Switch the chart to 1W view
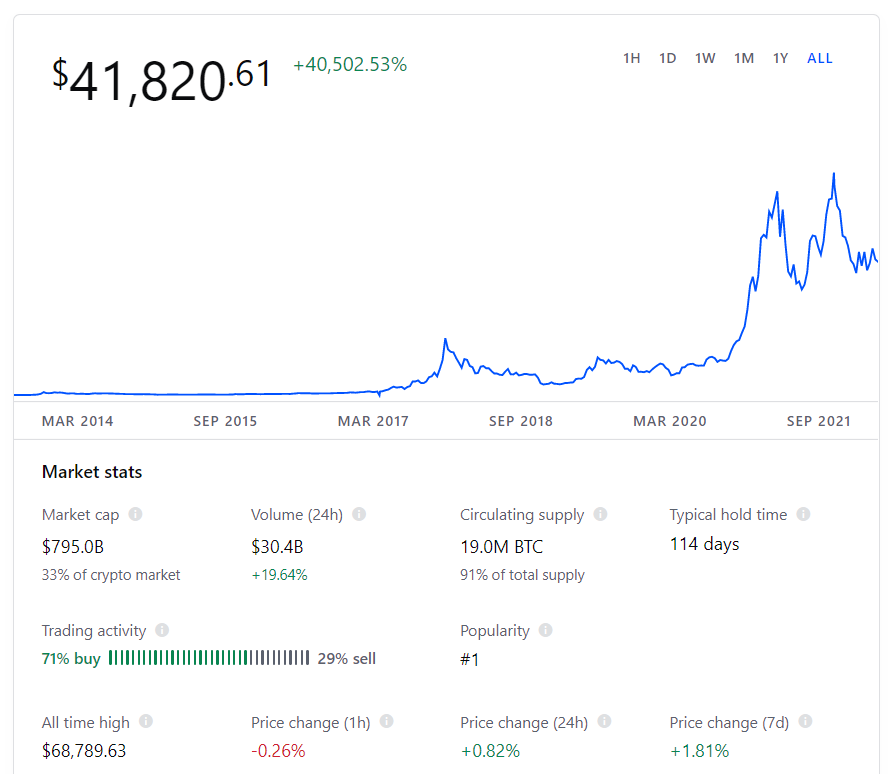Screen dimensions: 895x774 [x=705, y=58]
